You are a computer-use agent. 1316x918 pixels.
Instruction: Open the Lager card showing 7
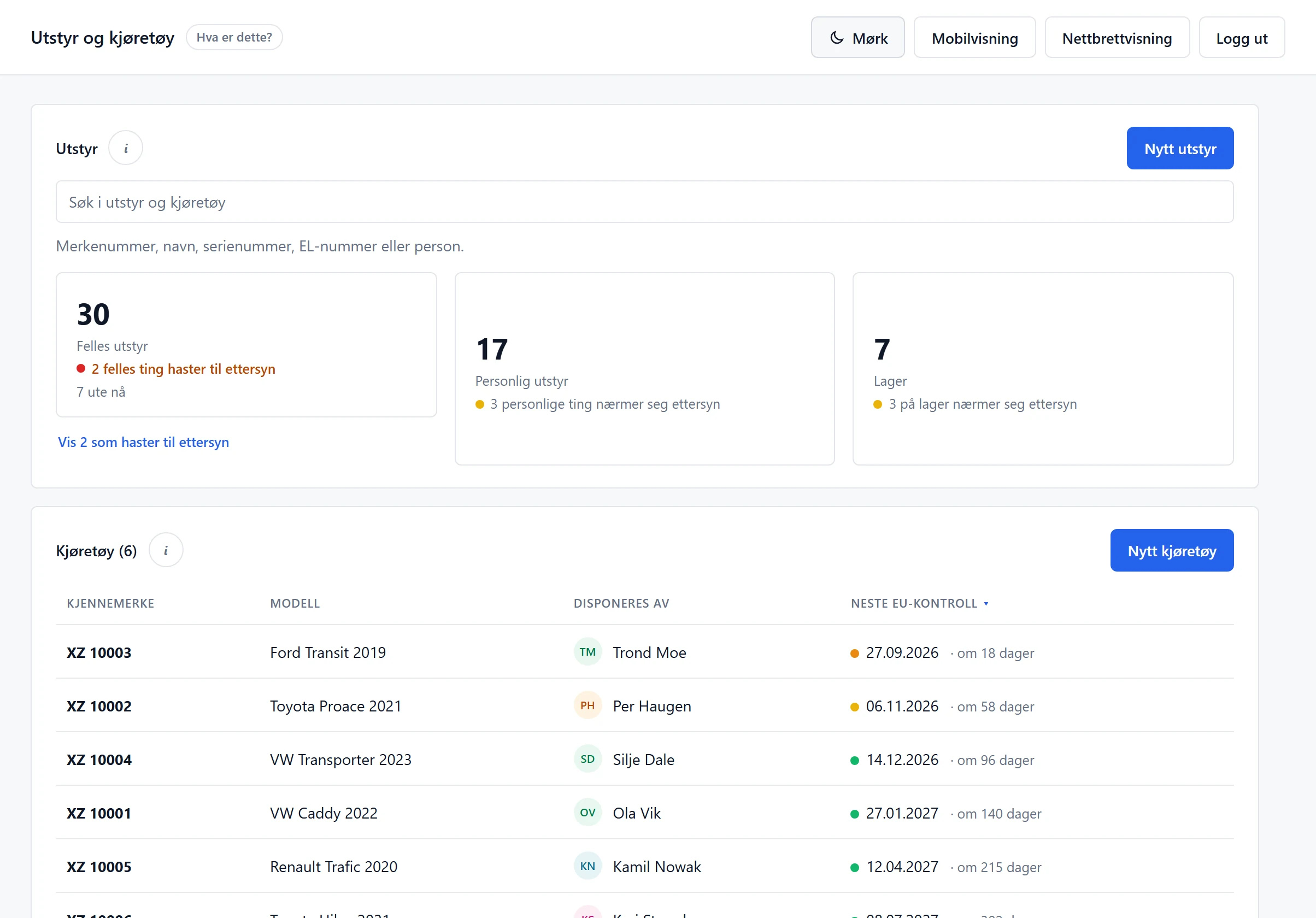pyautogui.click(x=1043, y=369)
